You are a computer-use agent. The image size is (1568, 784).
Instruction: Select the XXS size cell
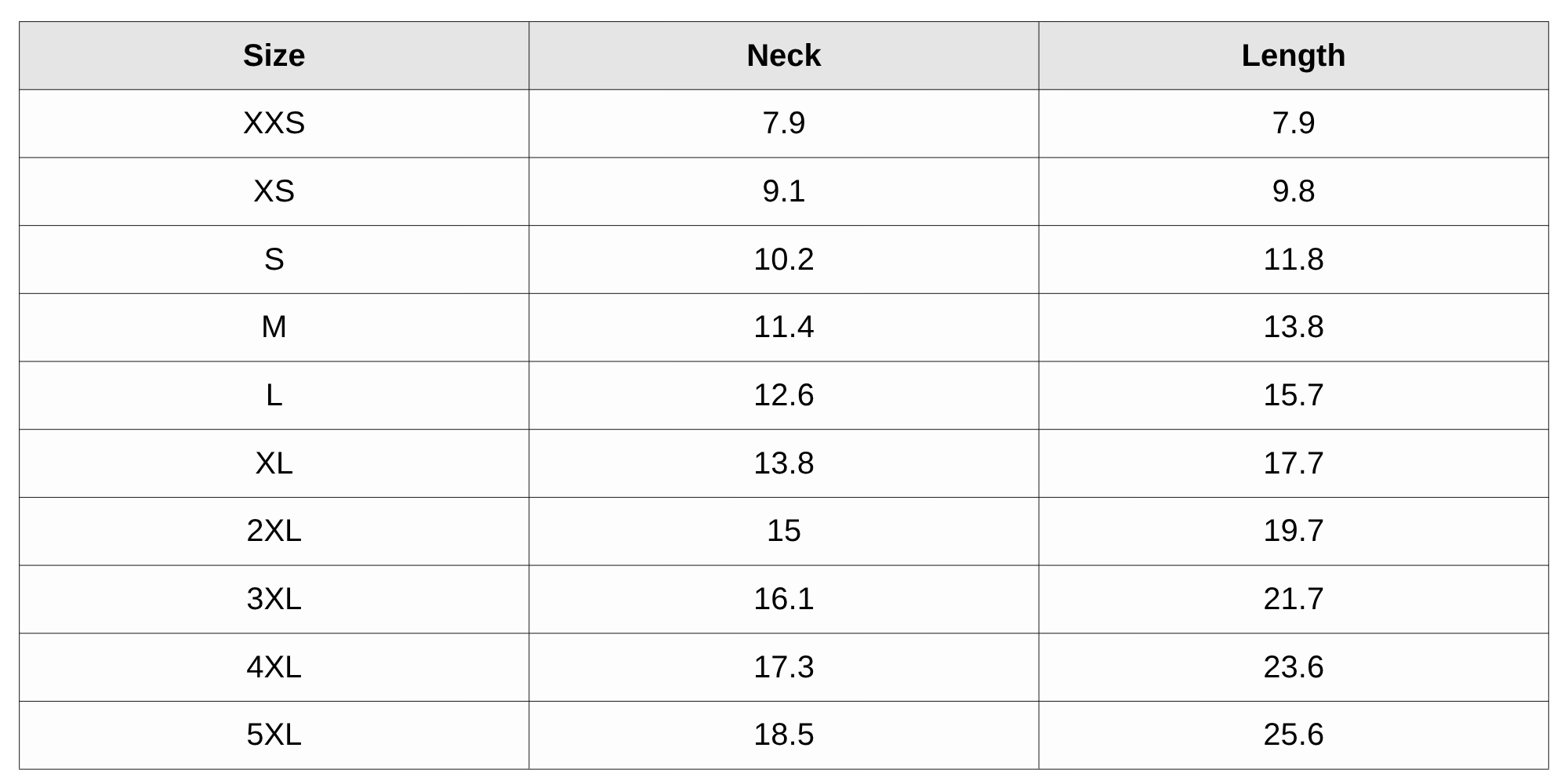pos(274,123)
